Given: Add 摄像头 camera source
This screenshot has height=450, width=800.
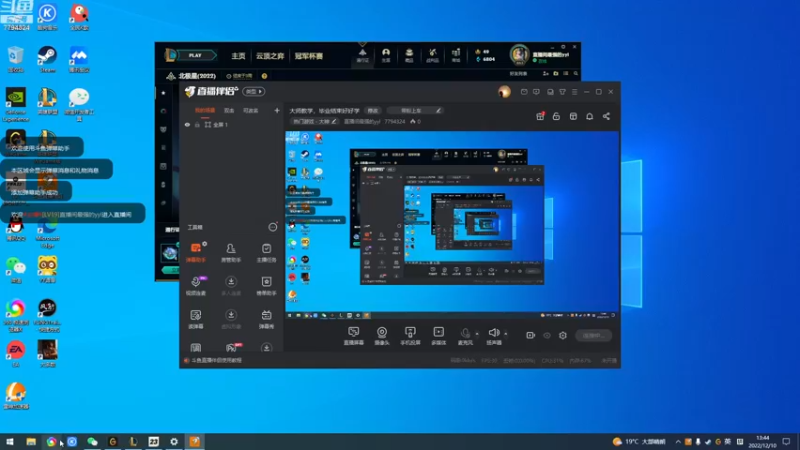Looking at the screenshot, I should (382, 336).
